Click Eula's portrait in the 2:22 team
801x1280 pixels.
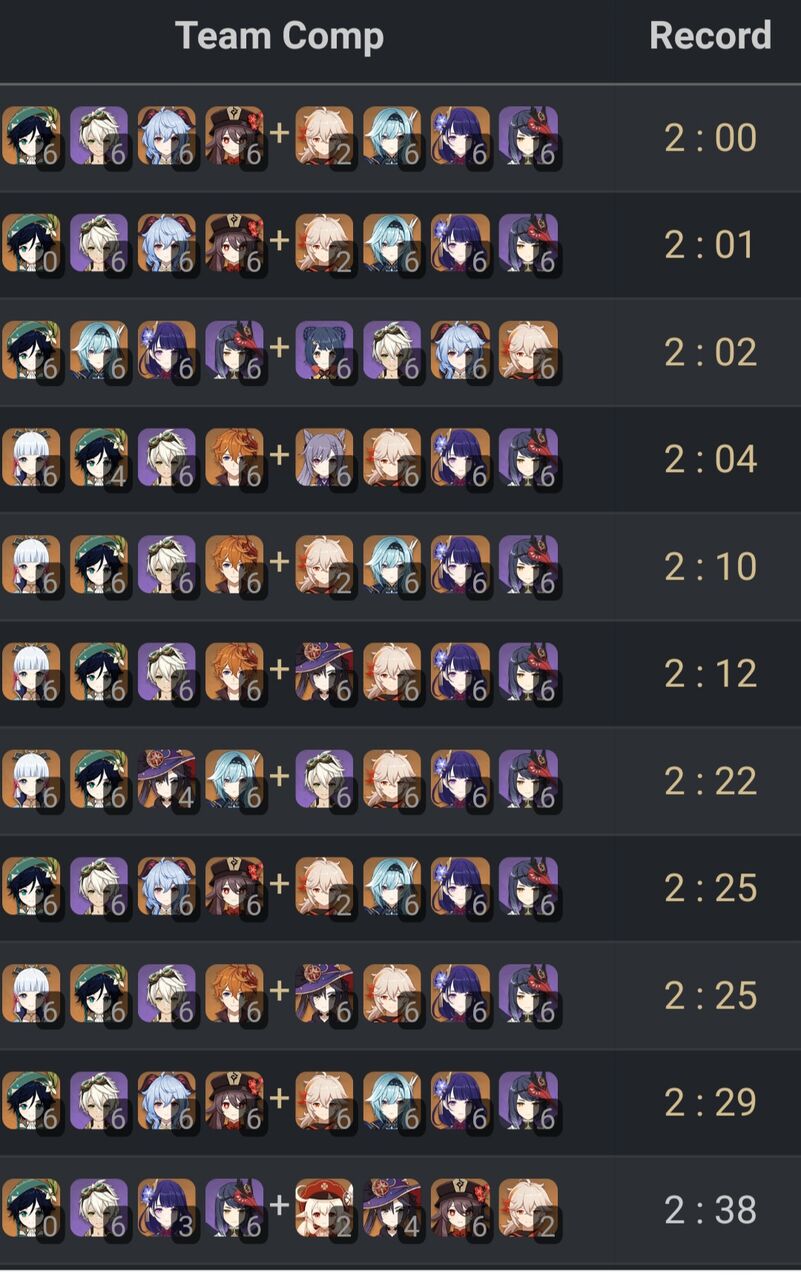tap(235, 779)
